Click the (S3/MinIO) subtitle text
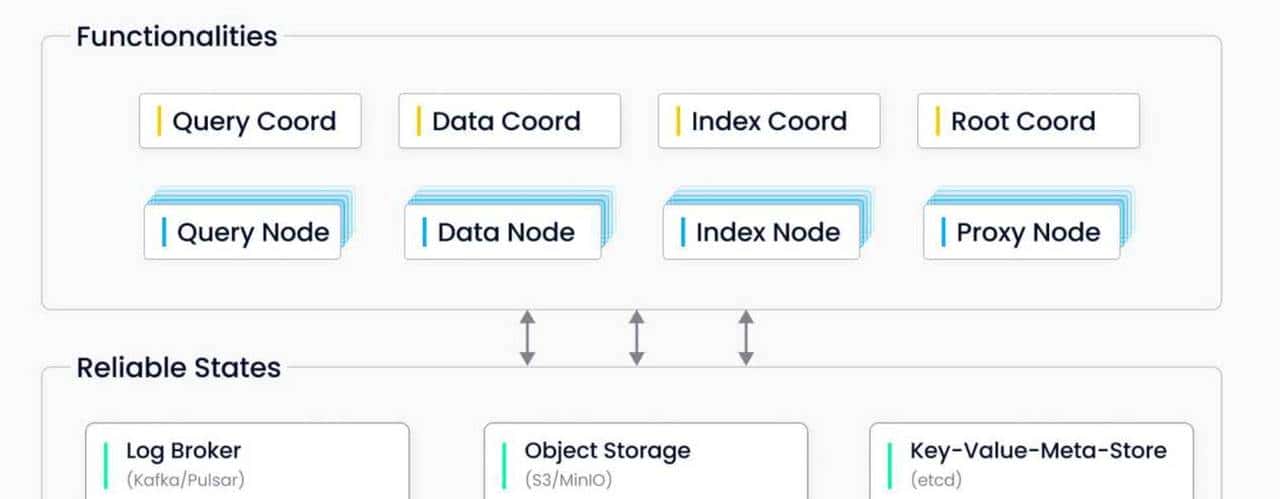 [x=568, y=479]
